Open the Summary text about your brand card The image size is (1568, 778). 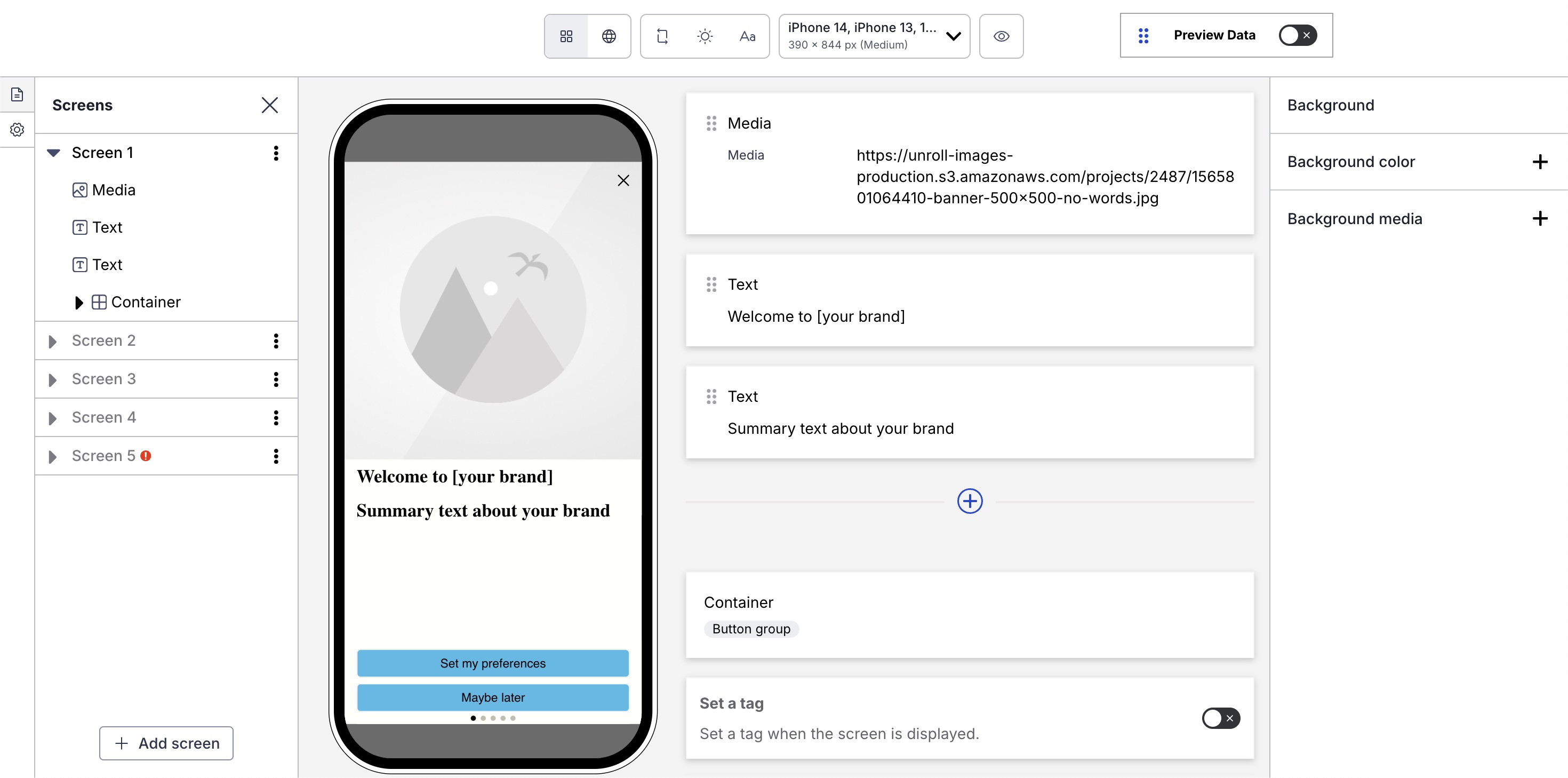(970, 412)
